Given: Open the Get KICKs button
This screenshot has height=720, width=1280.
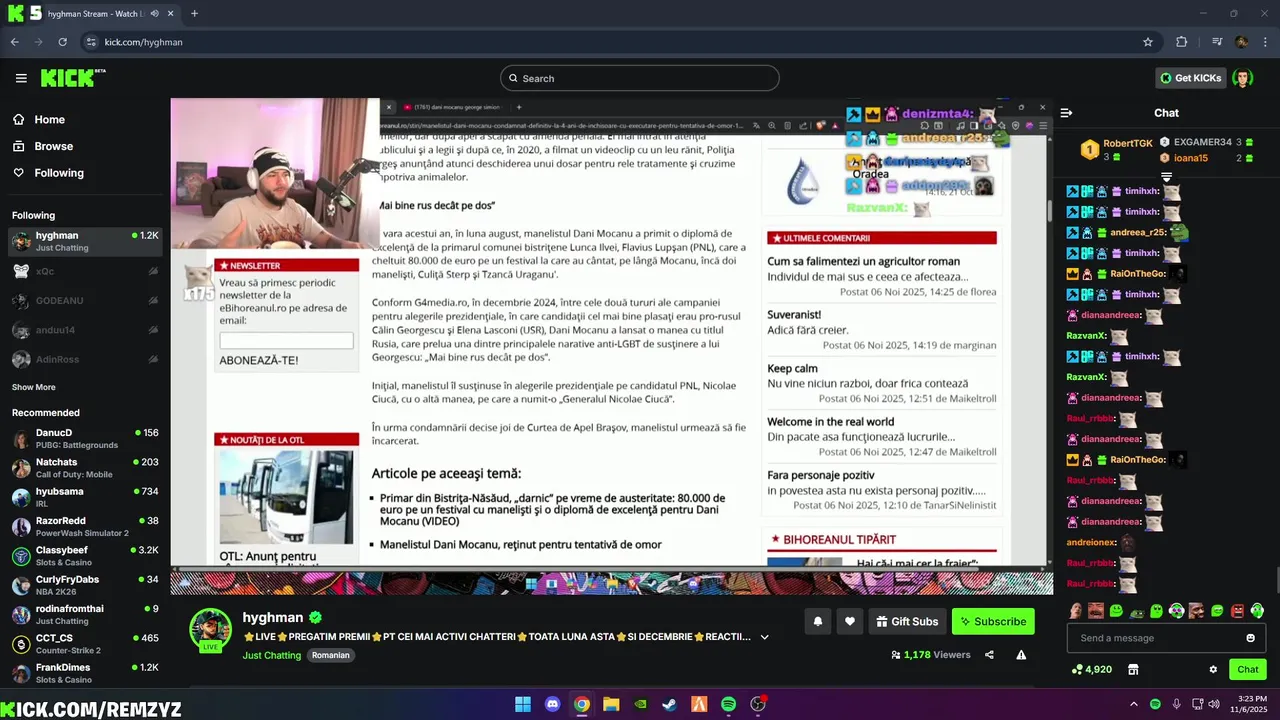Looking at the screenshot, I should 1190,78.
